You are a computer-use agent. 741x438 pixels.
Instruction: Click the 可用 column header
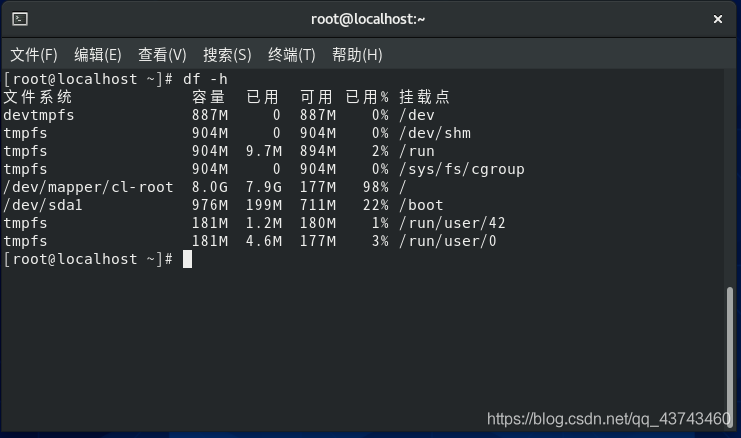pos(316,97)
